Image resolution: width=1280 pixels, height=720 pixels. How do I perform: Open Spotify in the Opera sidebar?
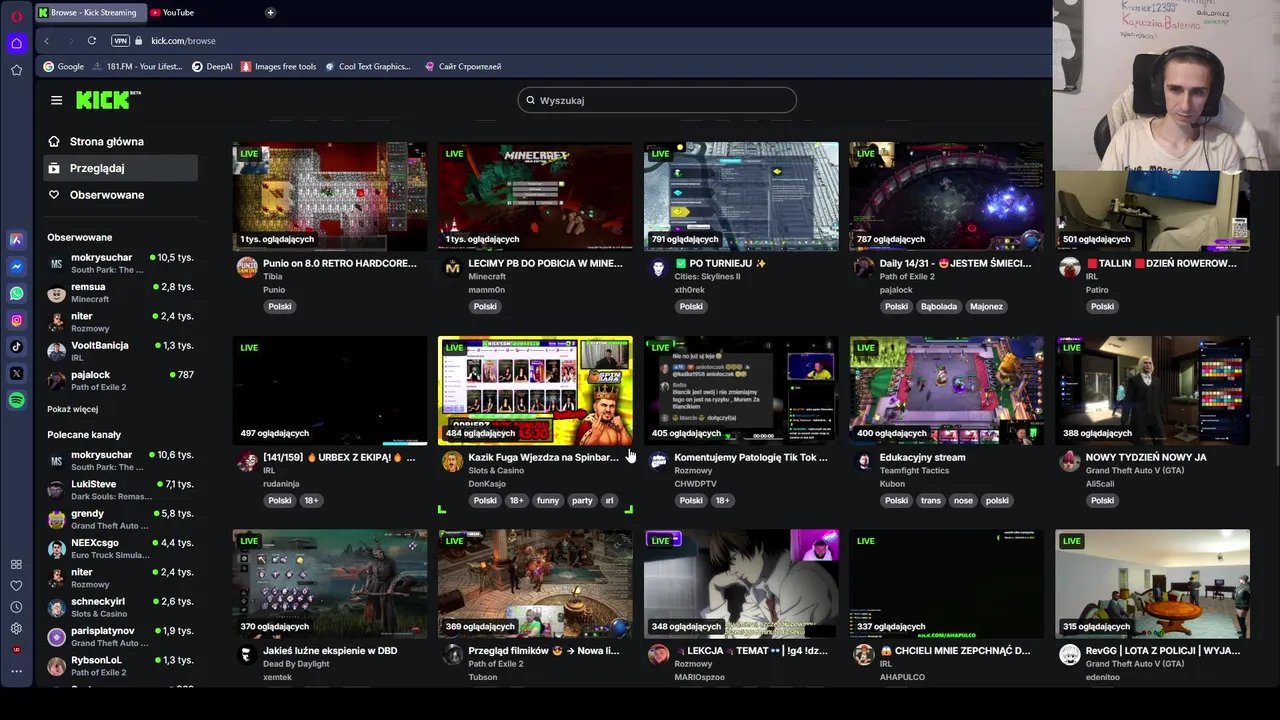(x=16, y=400)
